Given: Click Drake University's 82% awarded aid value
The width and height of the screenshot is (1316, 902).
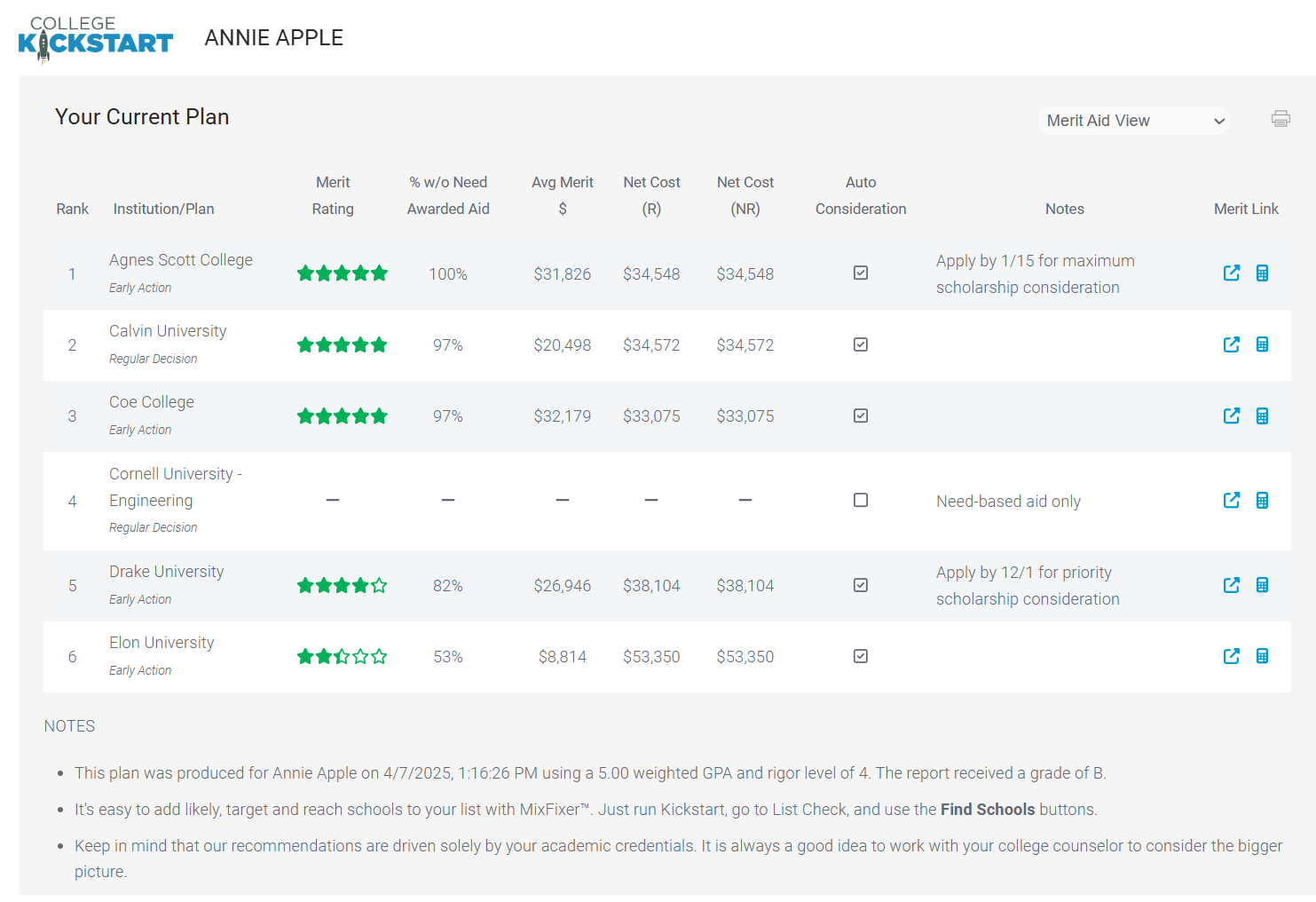Looking at the screenshot, I should pos(448,586).
